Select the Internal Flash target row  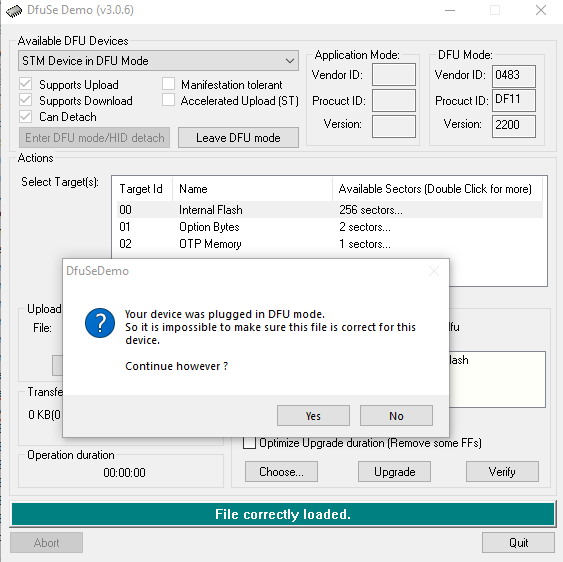click(330, 210)
